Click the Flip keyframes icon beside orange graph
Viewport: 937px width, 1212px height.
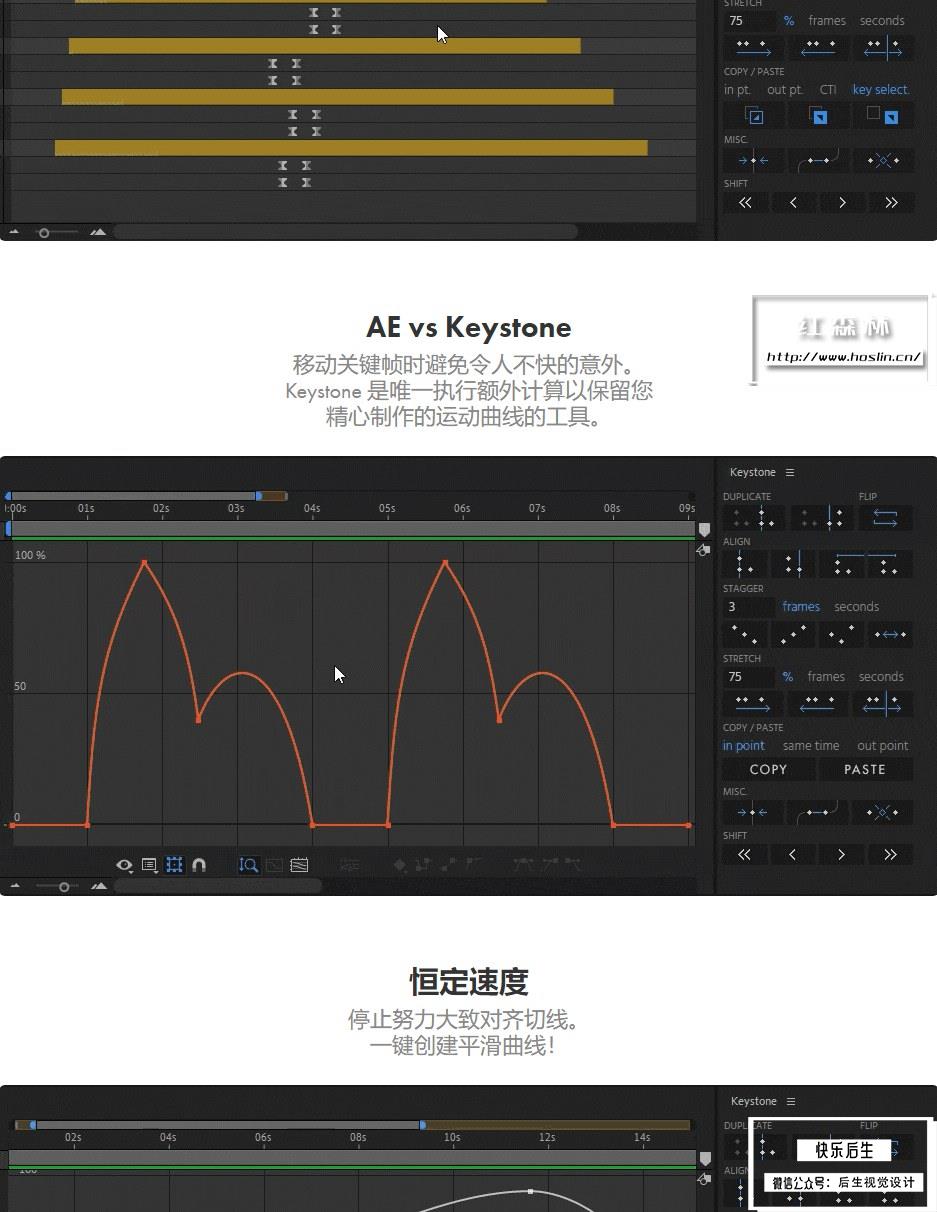[x=885, y=518]
